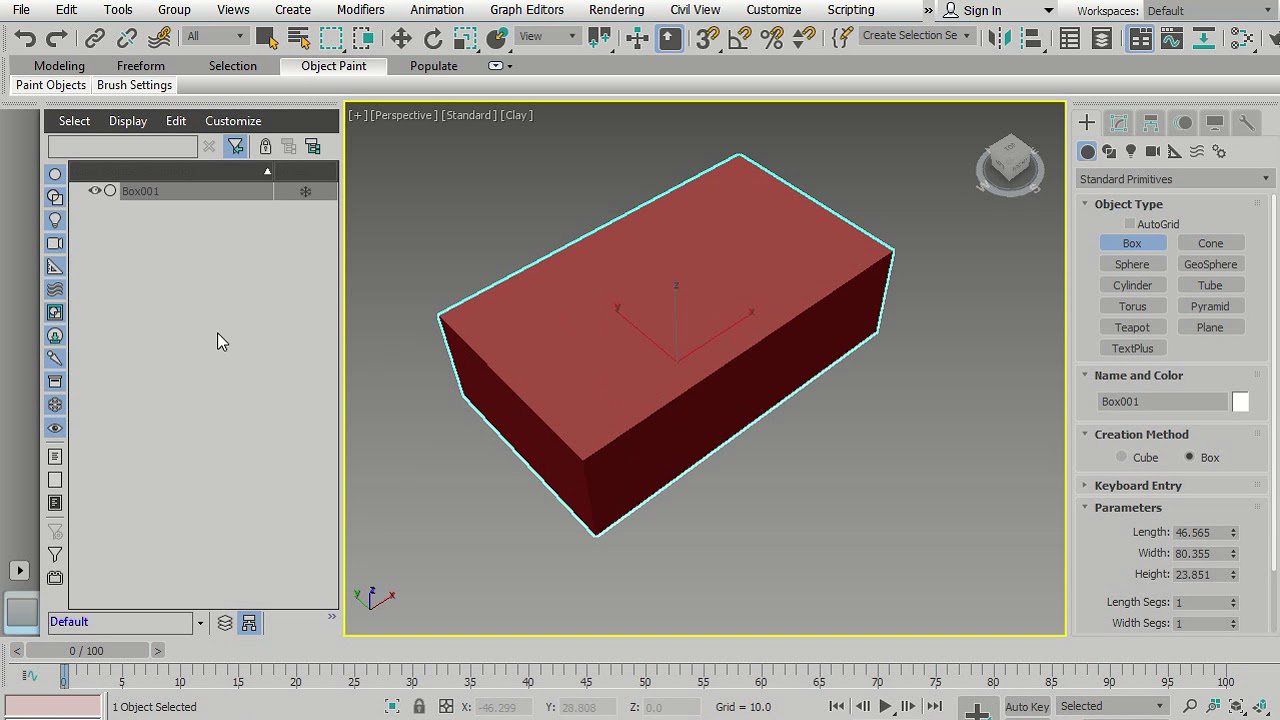Toggle Percent Snap
Image resolution: width=1280 pixels, height=720 pixels.
click(772, 38)
